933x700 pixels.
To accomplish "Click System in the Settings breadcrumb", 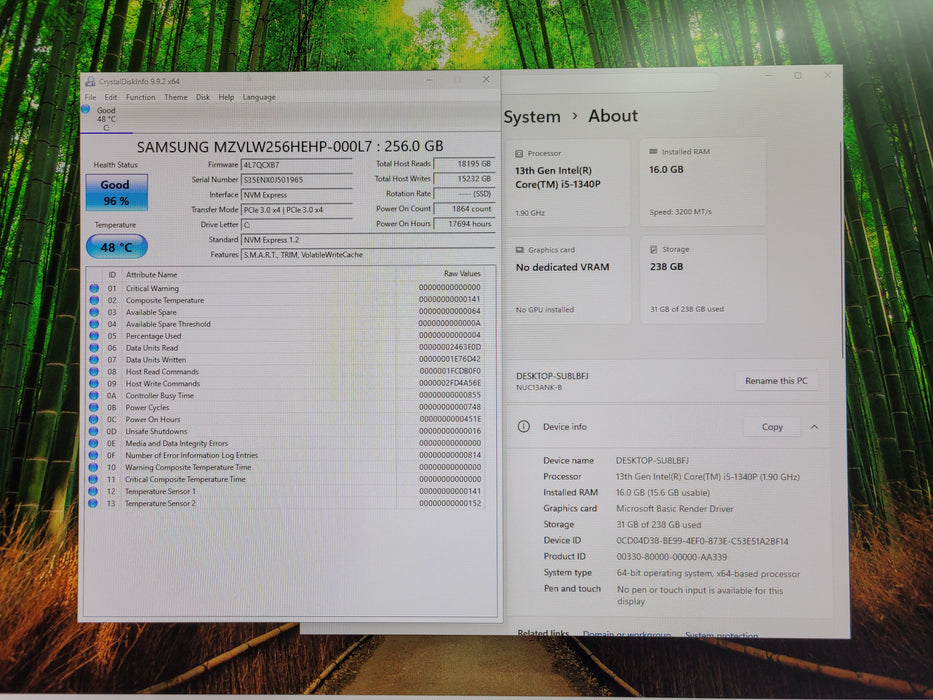I will pos(532,117).
